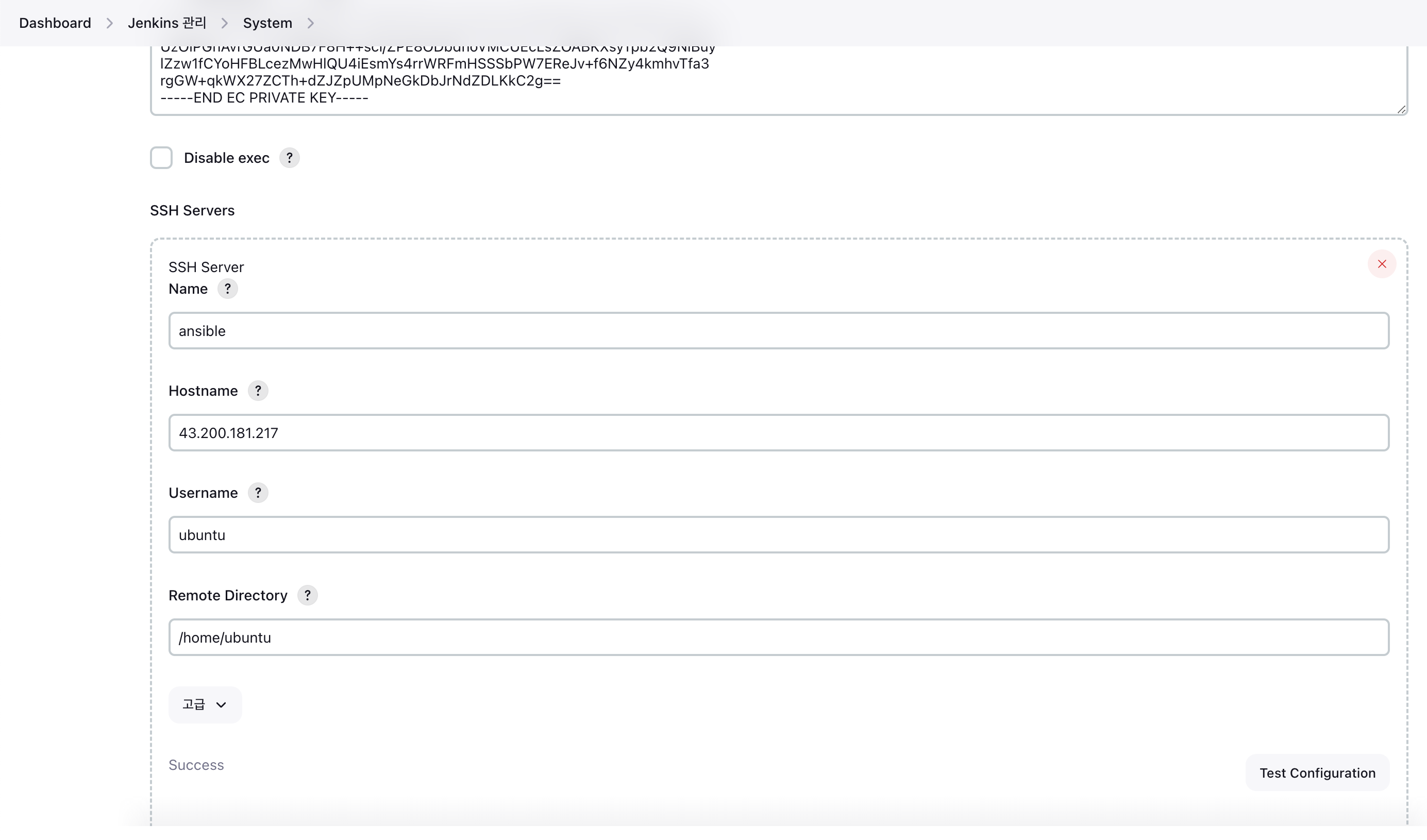Open System breadcrumb
Viewport: 1427px width, 840px height.
(267, 23)
